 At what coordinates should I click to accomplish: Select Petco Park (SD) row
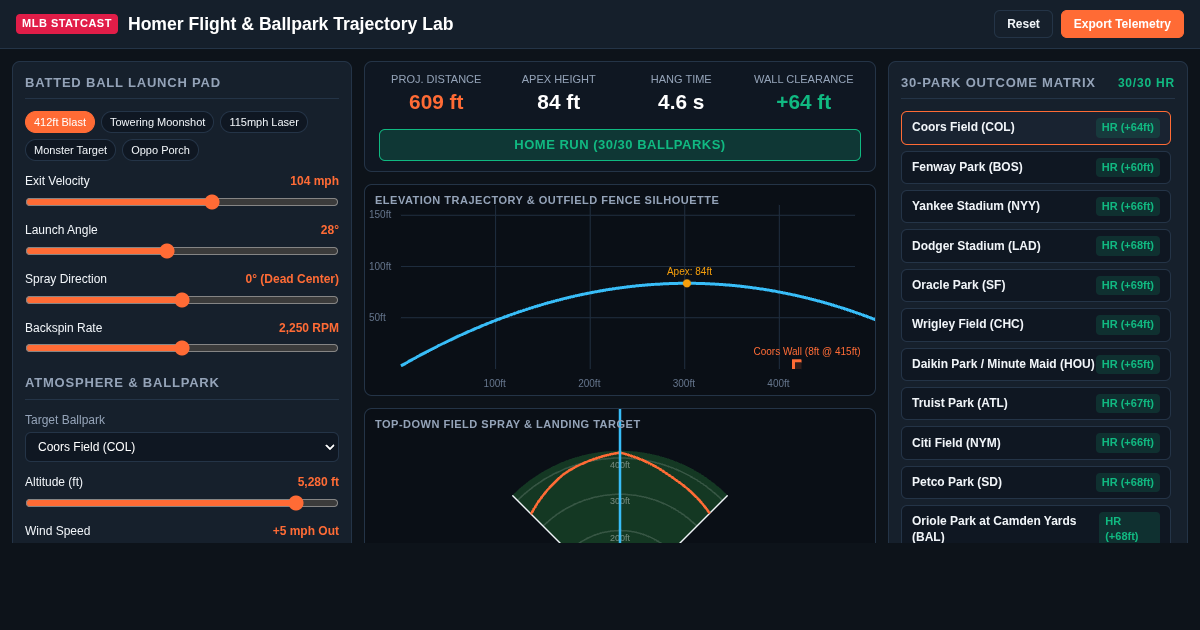click(1036, 482)
